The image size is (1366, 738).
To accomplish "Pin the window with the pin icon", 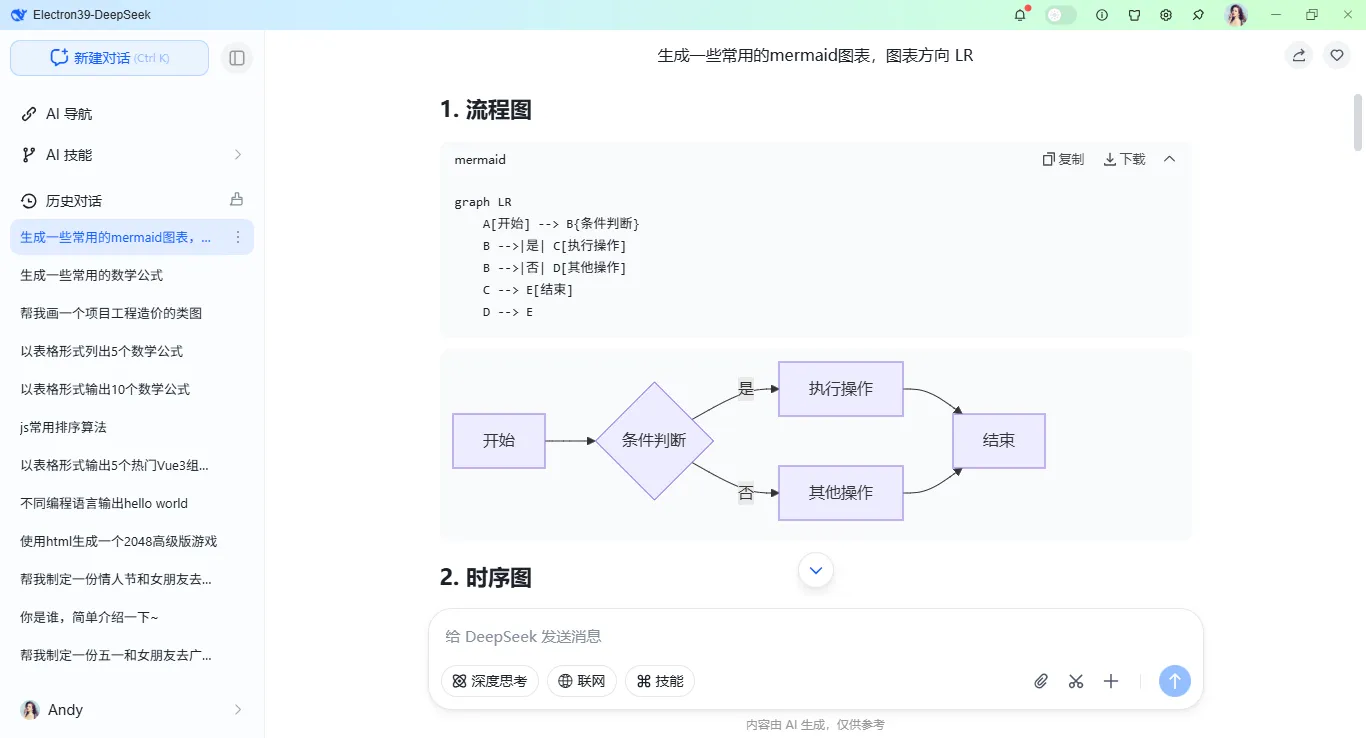I will [1197, 15].
